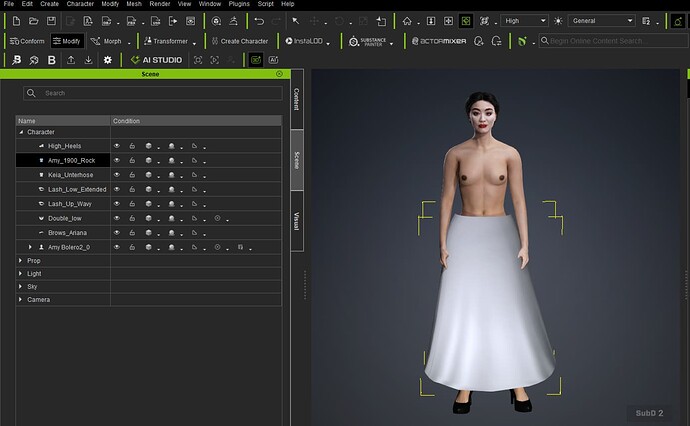Open the File menu

[x=9, y=4]
